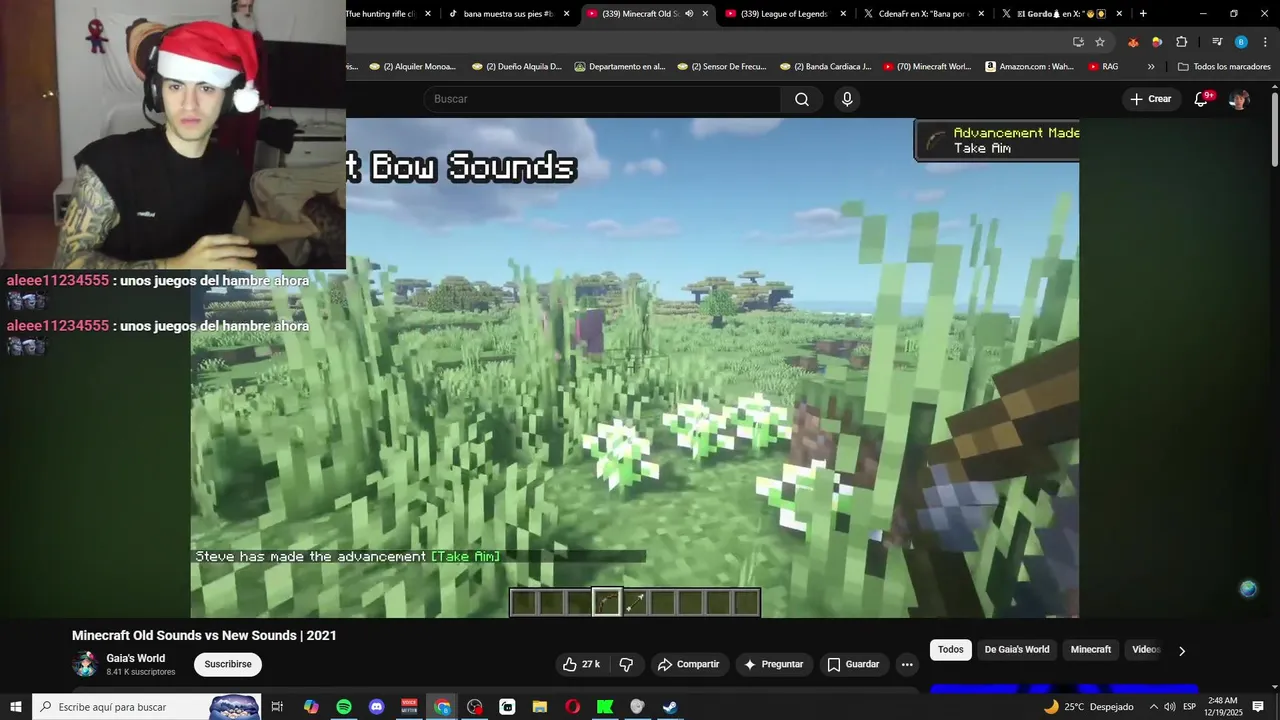
Task: Show next filter chips with arrow
Action: click(x=1182, y=651)
